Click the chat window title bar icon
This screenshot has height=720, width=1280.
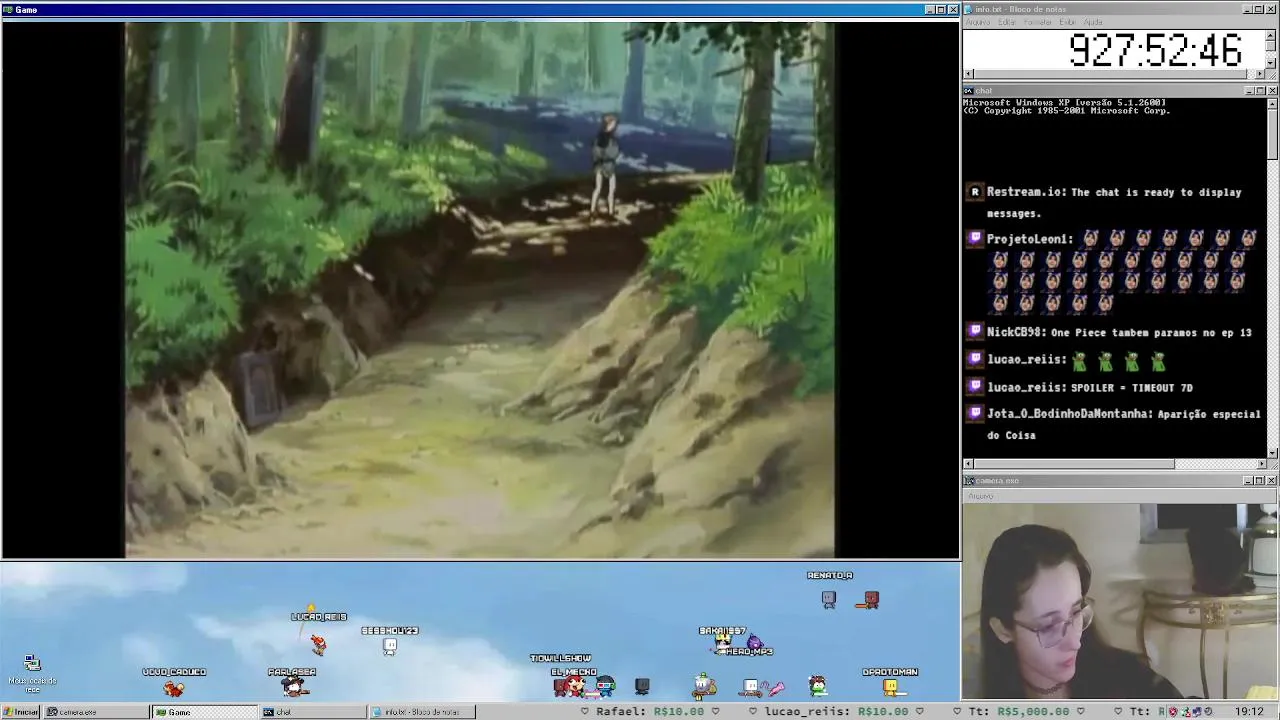pyautogui.click(x=969, y=91)
